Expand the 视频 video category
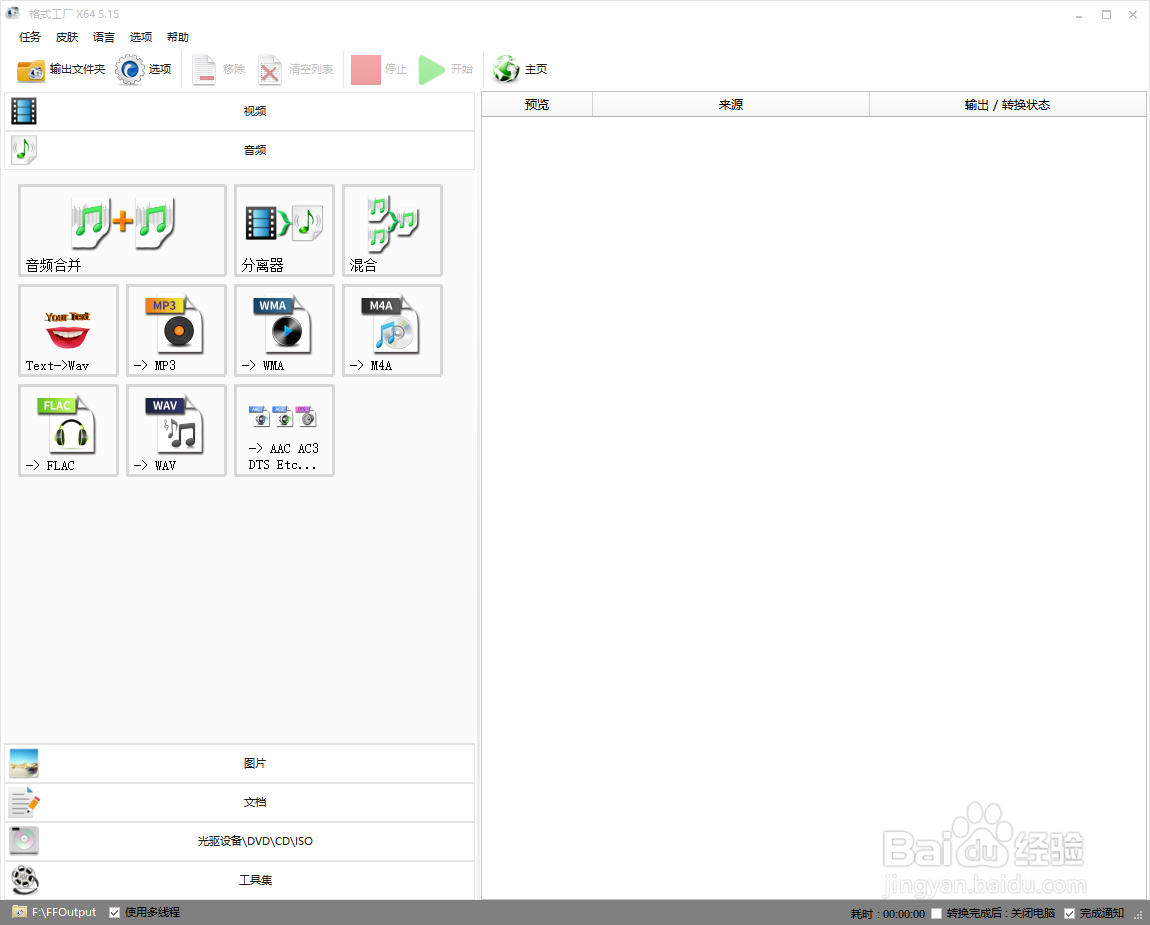1150x925 pixels. 240,111
